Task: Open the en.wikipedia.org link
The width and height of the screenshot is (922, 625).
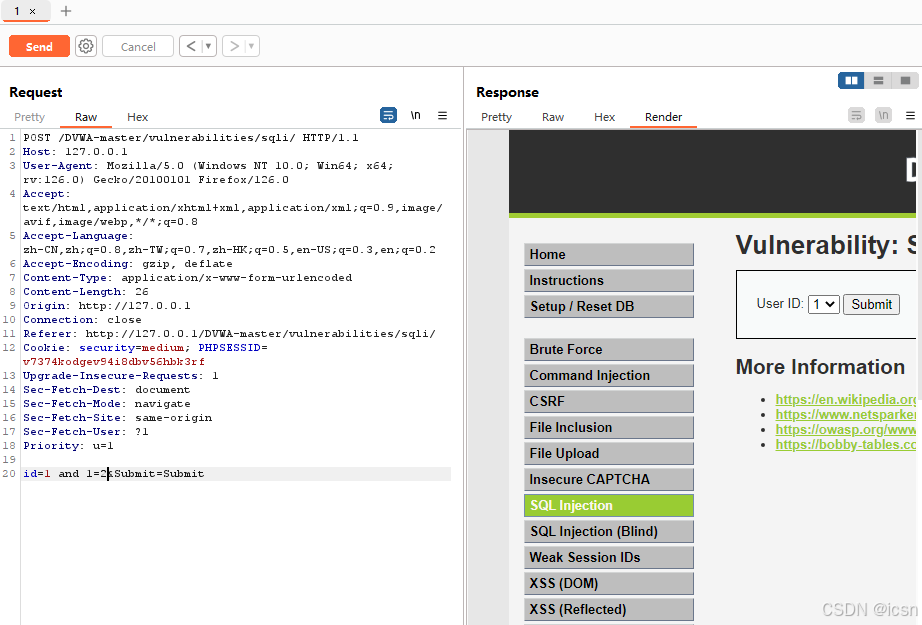Action: 846,399
